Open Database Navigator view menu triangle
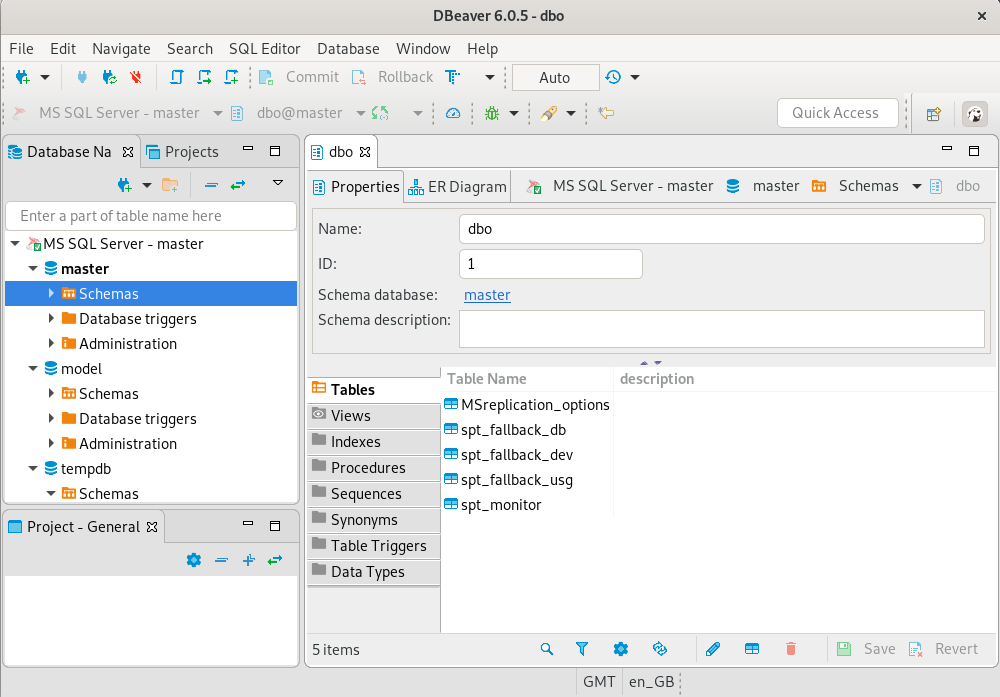The image size is (1000, 697). click(x=278, y=183)
